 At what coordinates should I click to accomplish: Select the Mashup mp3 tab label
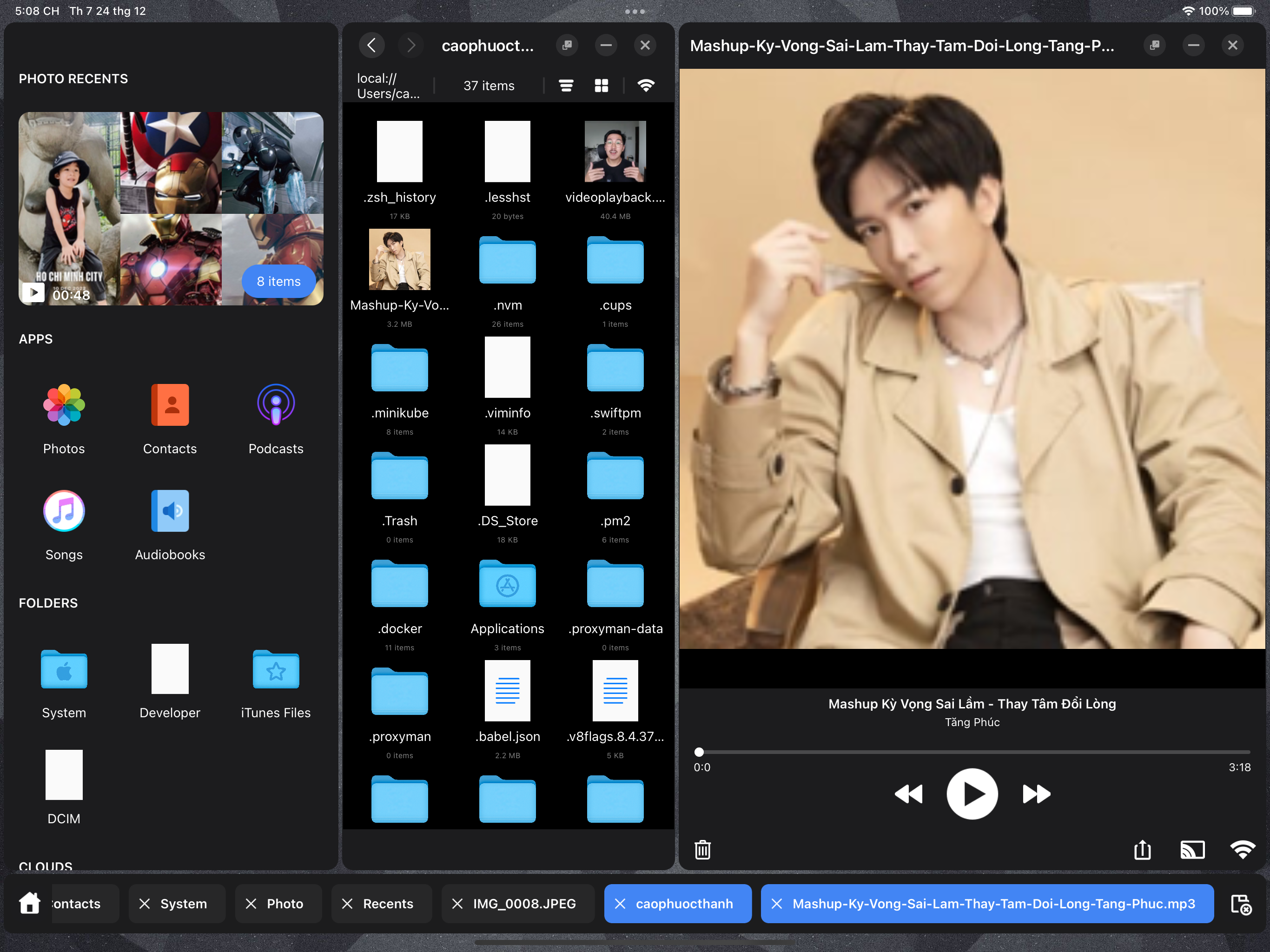[993, 904]
